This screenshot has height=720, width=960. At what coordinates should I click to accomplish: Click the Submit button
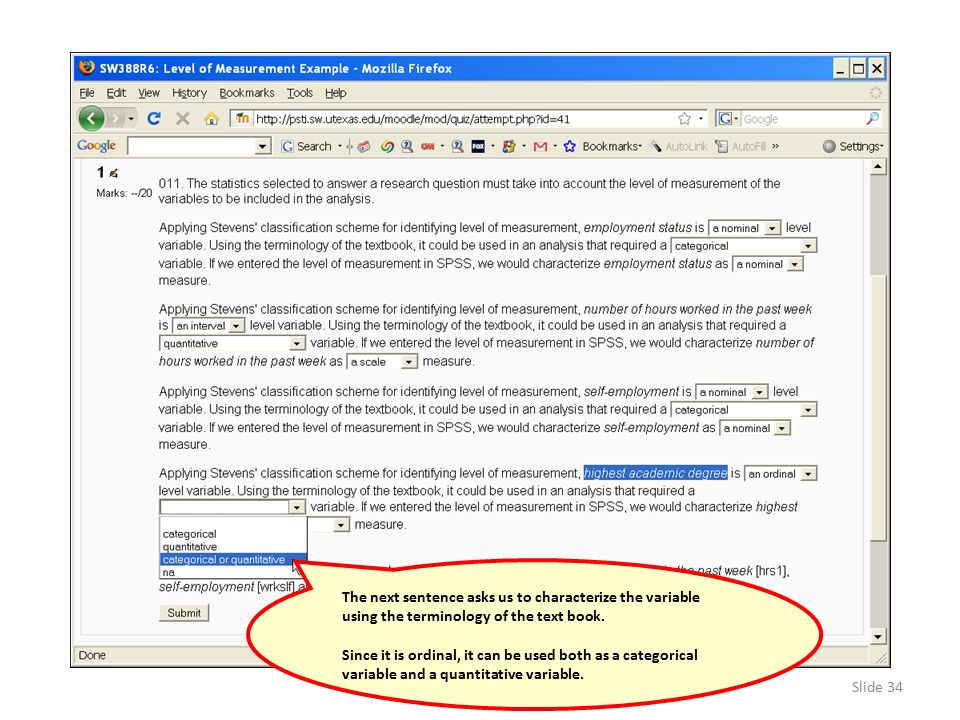184,613
